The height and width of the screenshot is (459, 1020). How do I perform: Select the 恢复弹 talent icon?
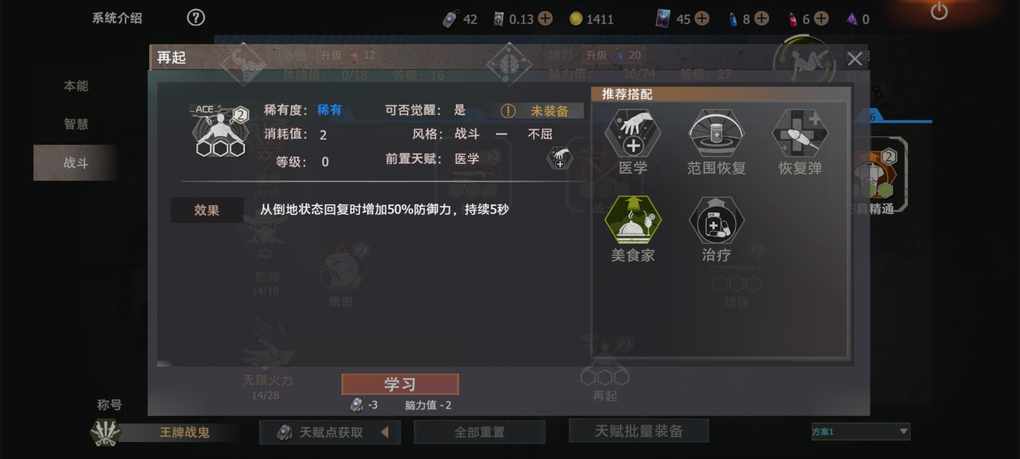(800, 132)
